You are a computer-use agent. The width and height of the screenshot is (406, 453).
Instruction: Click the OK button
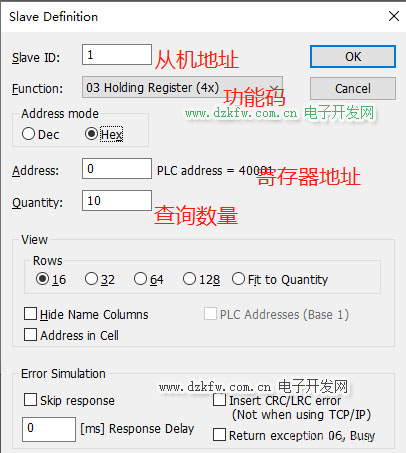click(353, 57)
